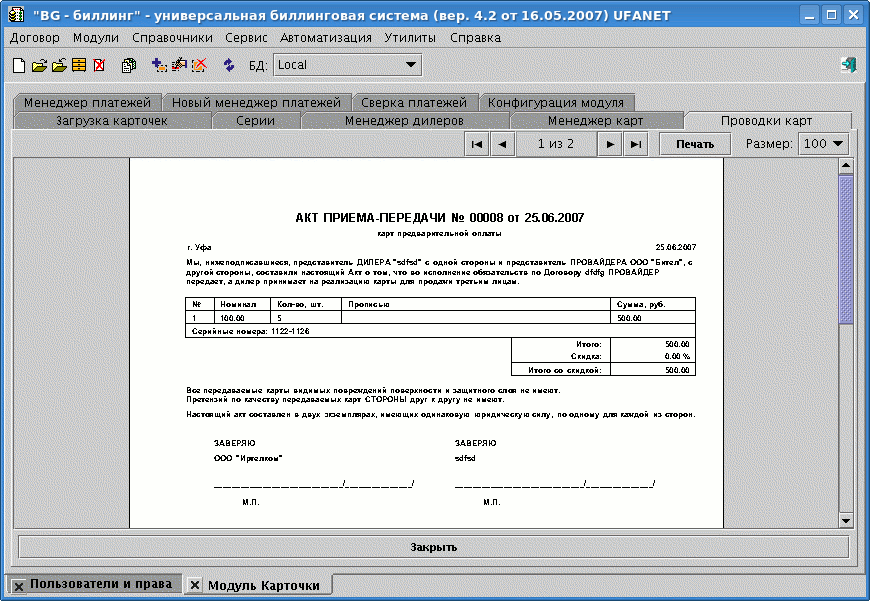Click the copy documents toolbar icon
Viewport: 870px width, 601px height.
(129, 65)
